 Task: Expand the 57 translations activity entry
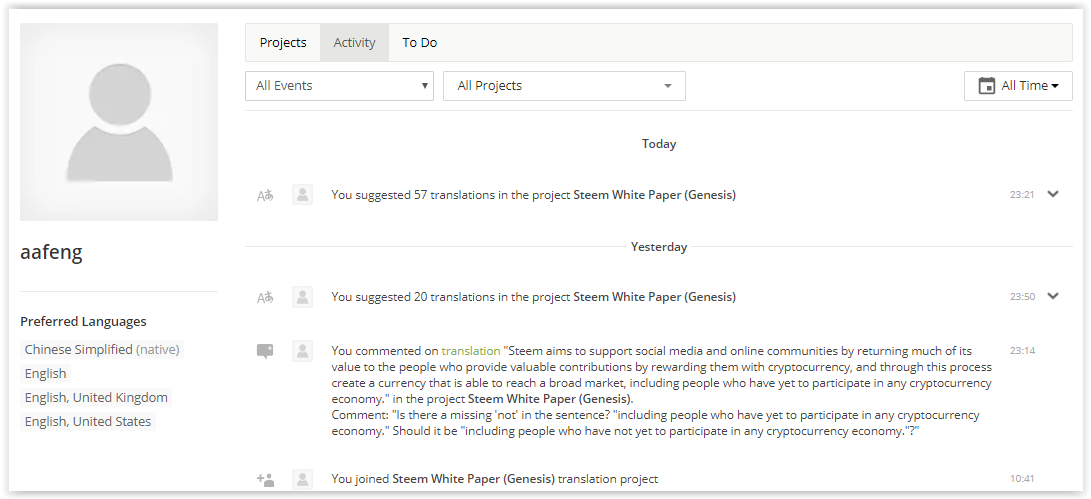(x=1053, y=194)
